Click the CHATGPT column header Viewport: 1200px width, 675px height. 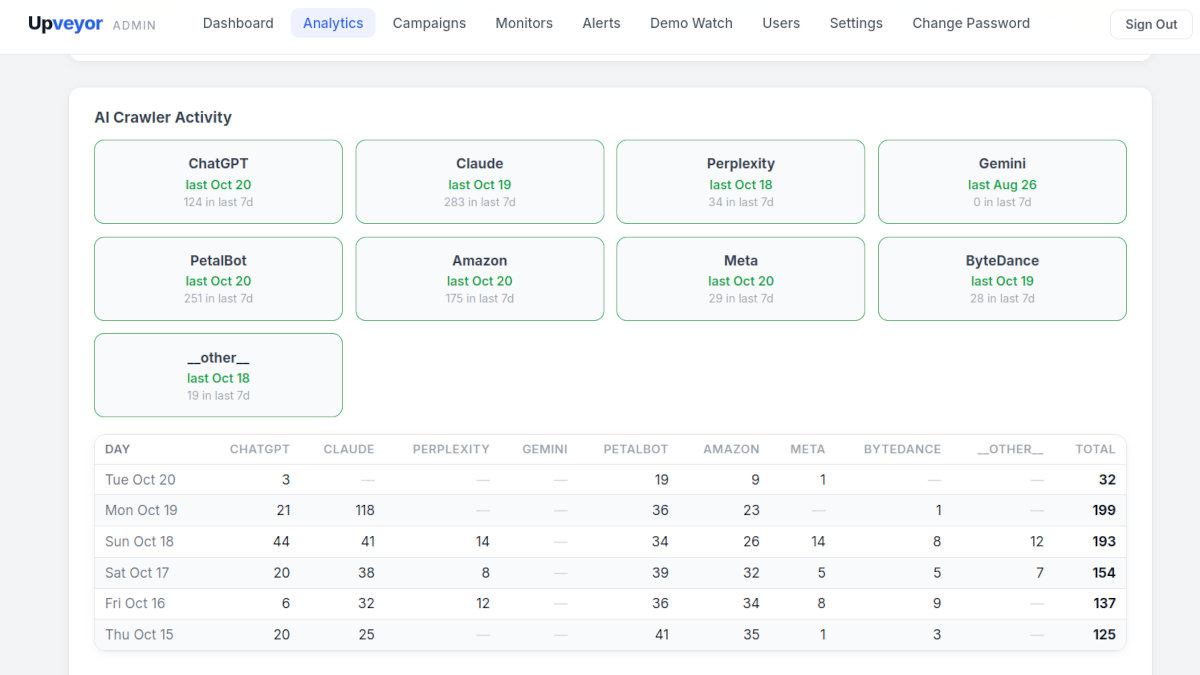pos(260,449)
